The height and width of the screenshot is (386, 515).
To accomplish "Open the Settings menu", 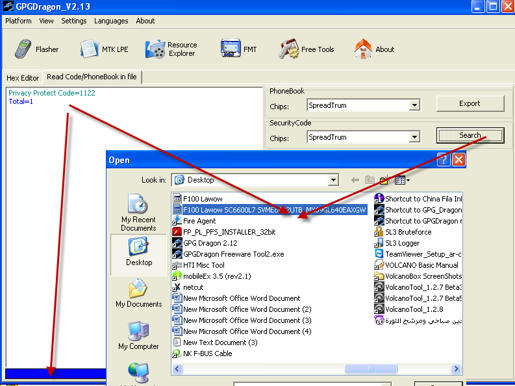I will [74, 21].
